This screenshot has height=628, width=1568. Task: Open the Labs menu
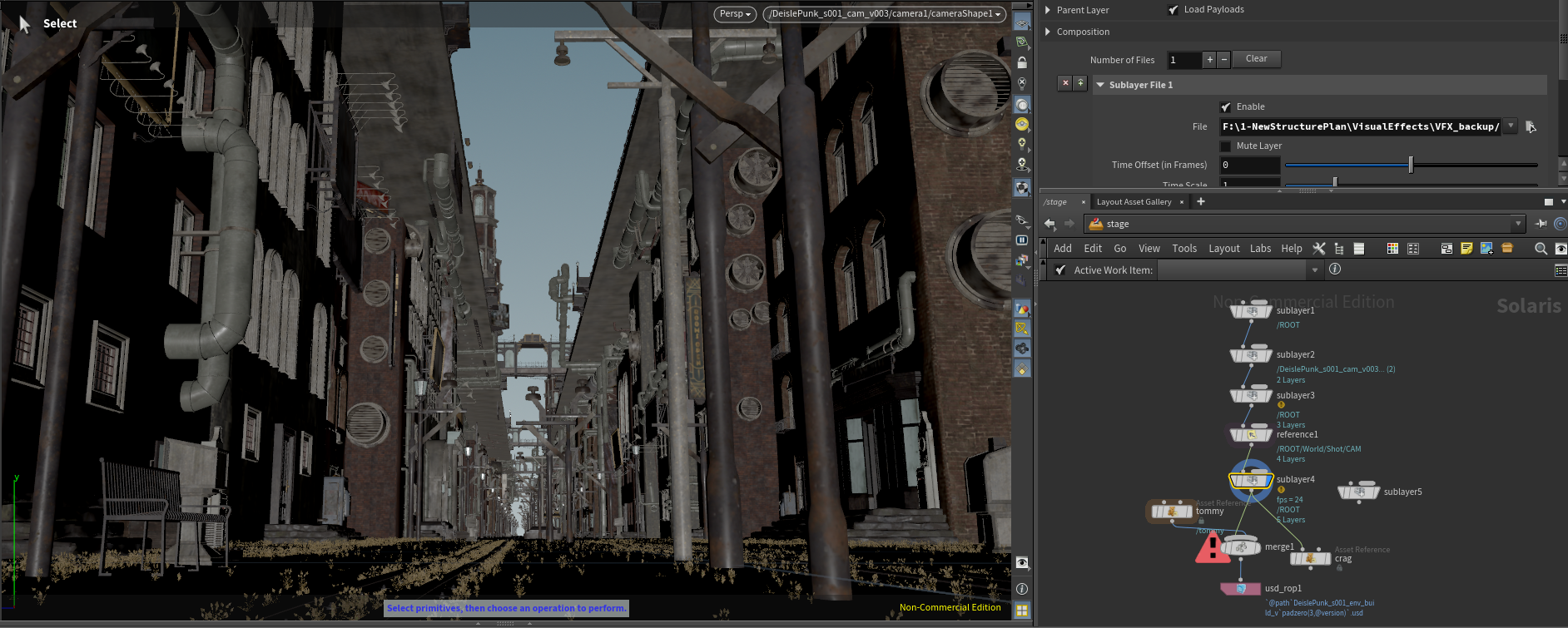(x=1260, y=249)
